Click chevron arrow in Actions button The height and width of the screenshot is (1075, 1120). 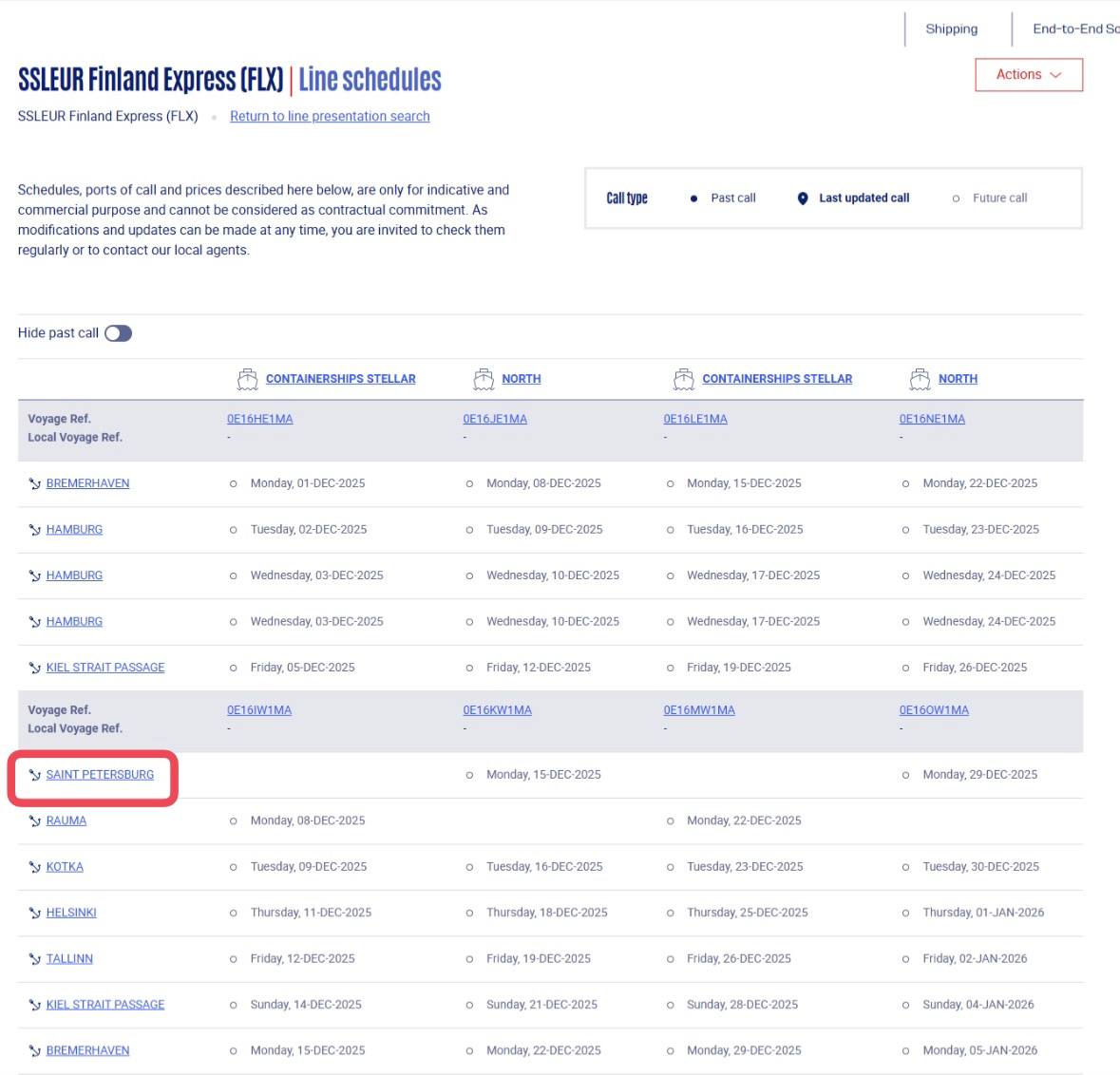1055,75
